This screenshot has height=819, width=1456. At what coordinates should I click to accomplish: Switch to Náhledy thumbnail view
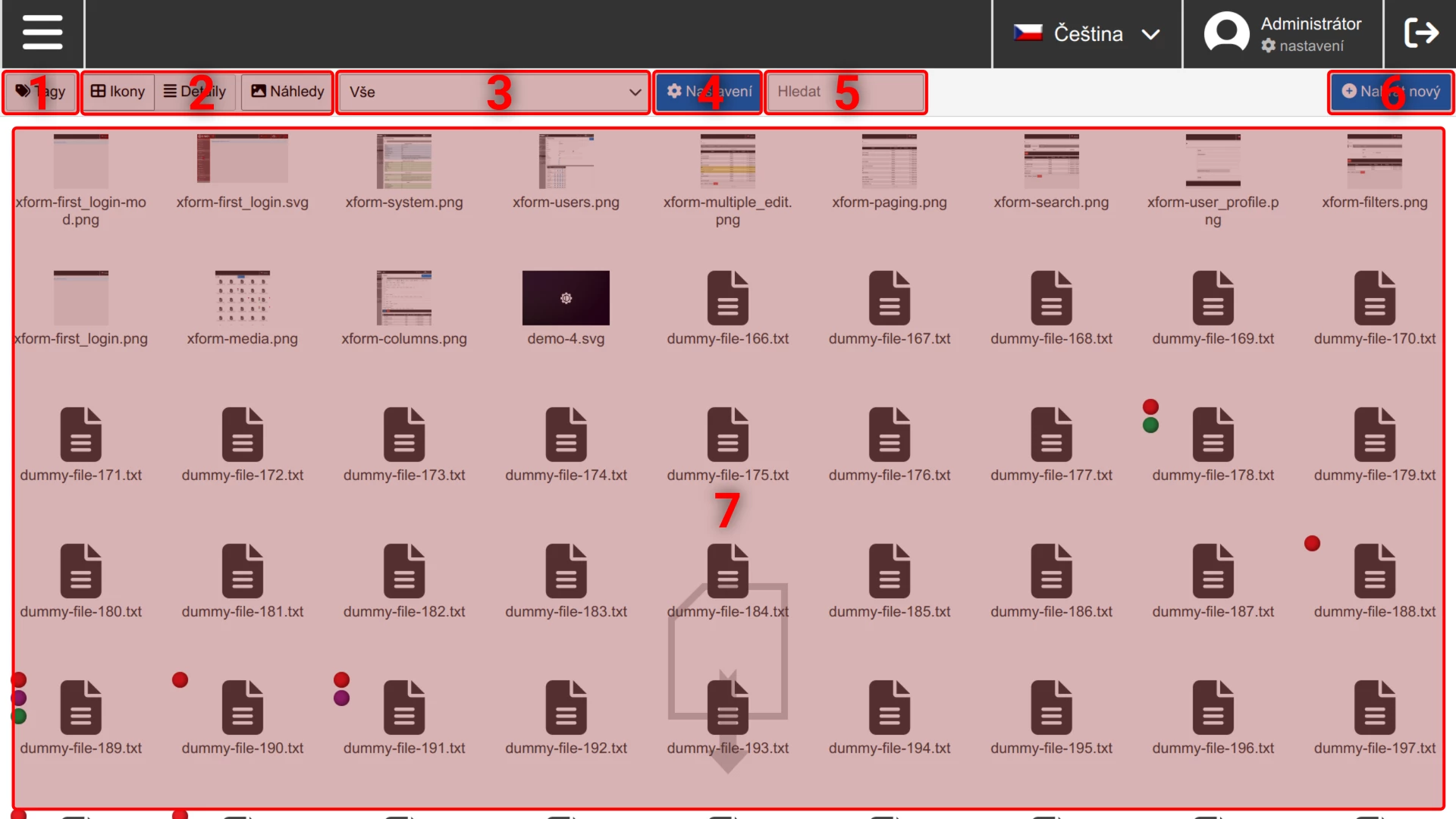tap(287, 92)
